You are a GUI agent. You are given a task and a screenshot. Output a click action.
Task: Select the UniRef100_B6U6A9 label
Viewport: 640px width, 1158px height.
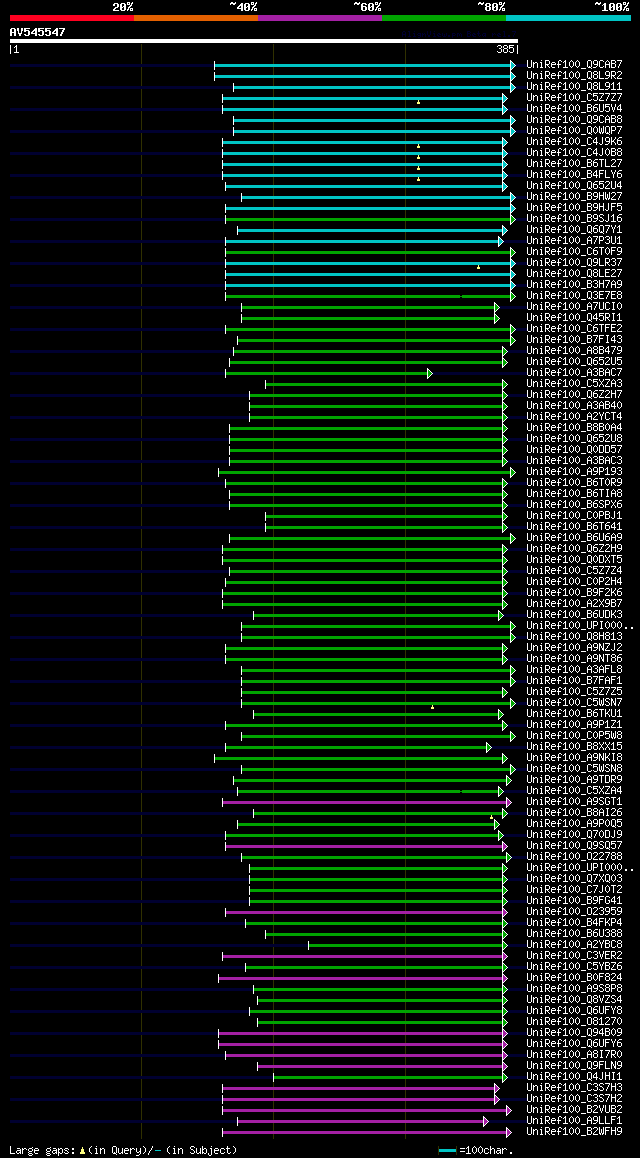click(x=574, y=538)
